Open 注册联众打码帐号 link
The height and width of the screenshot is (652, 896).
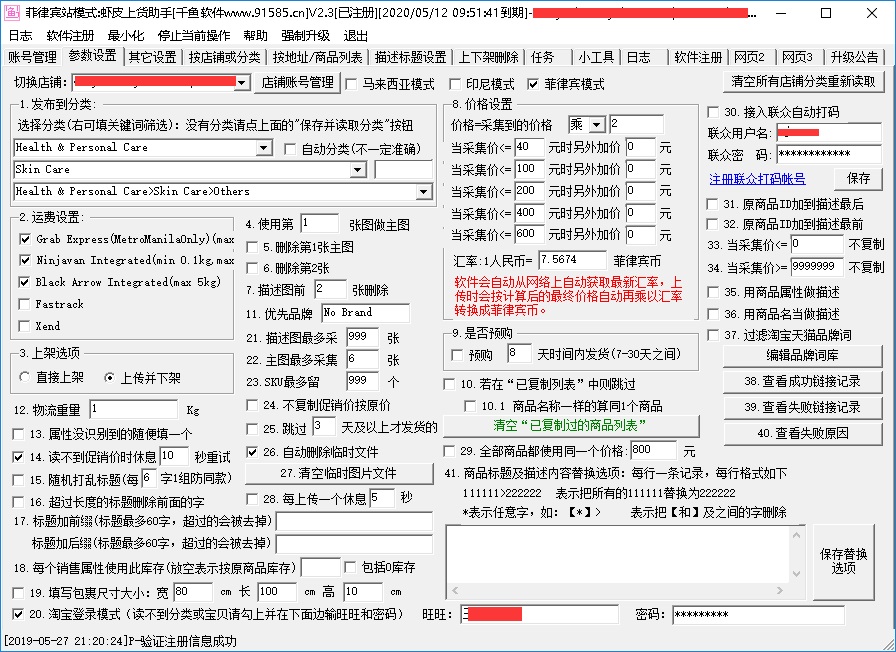[x=757, y=179]
